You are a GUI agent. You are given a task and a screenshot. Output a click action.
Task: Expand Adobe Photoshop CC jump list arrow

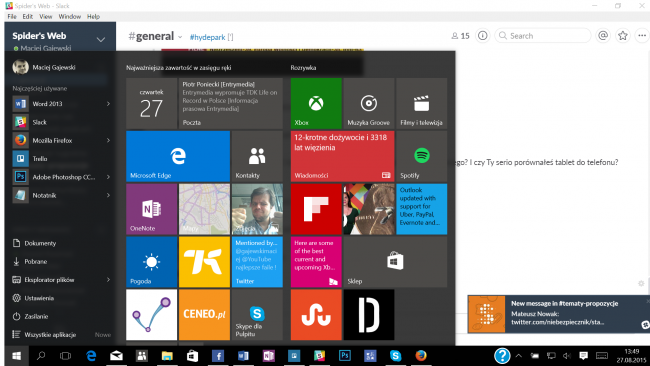point(108,177)
